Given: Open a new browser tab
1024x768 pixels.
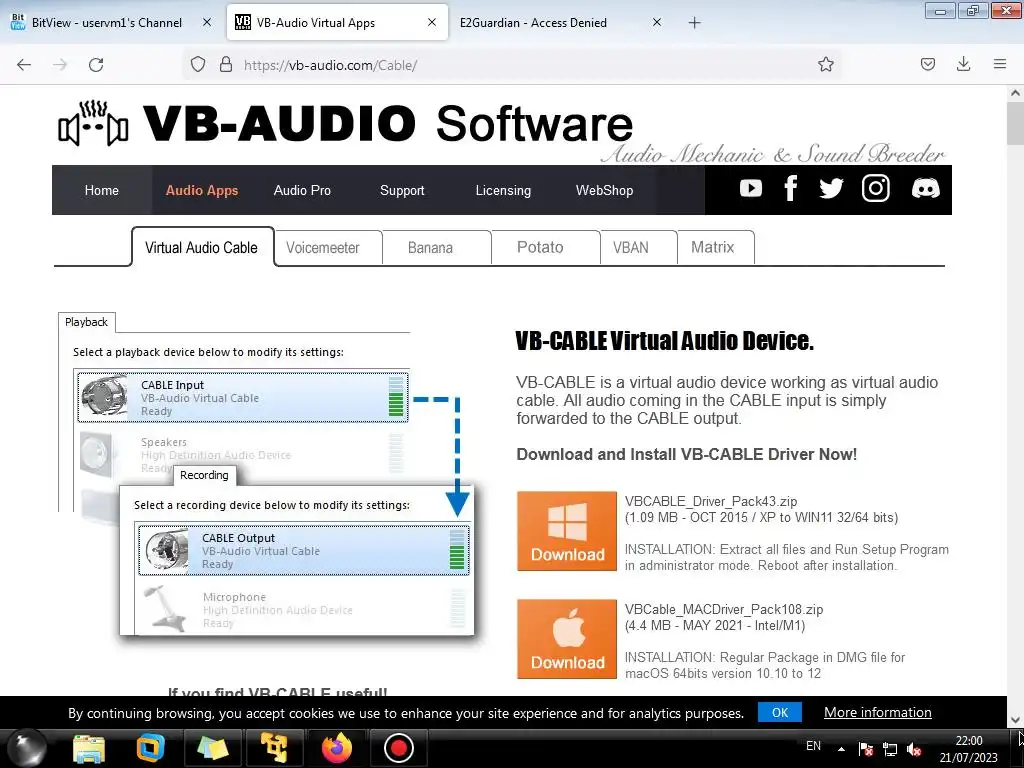Looking at the screenshot, I should 694,23.
